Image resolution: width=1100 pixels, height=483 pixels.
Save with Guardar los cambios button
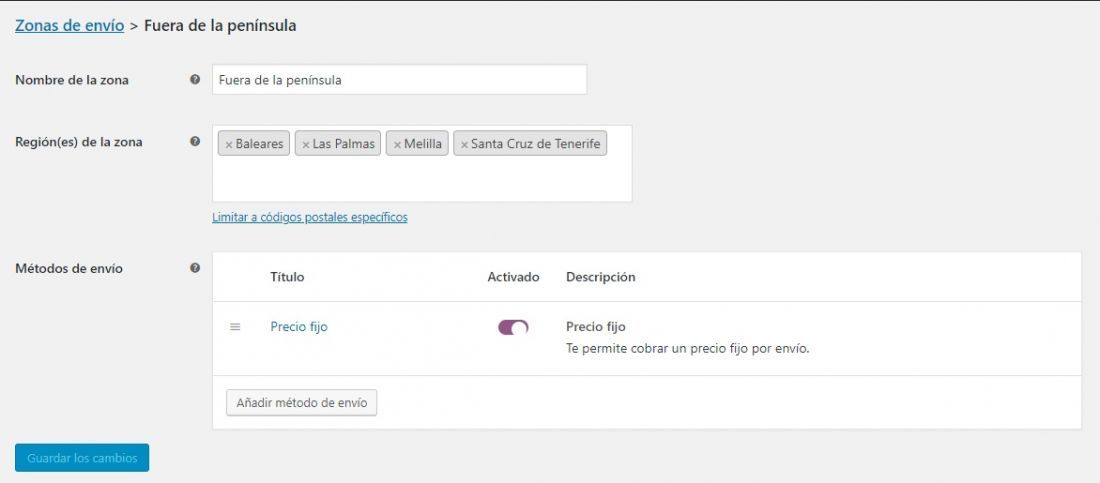pos(82,458)
